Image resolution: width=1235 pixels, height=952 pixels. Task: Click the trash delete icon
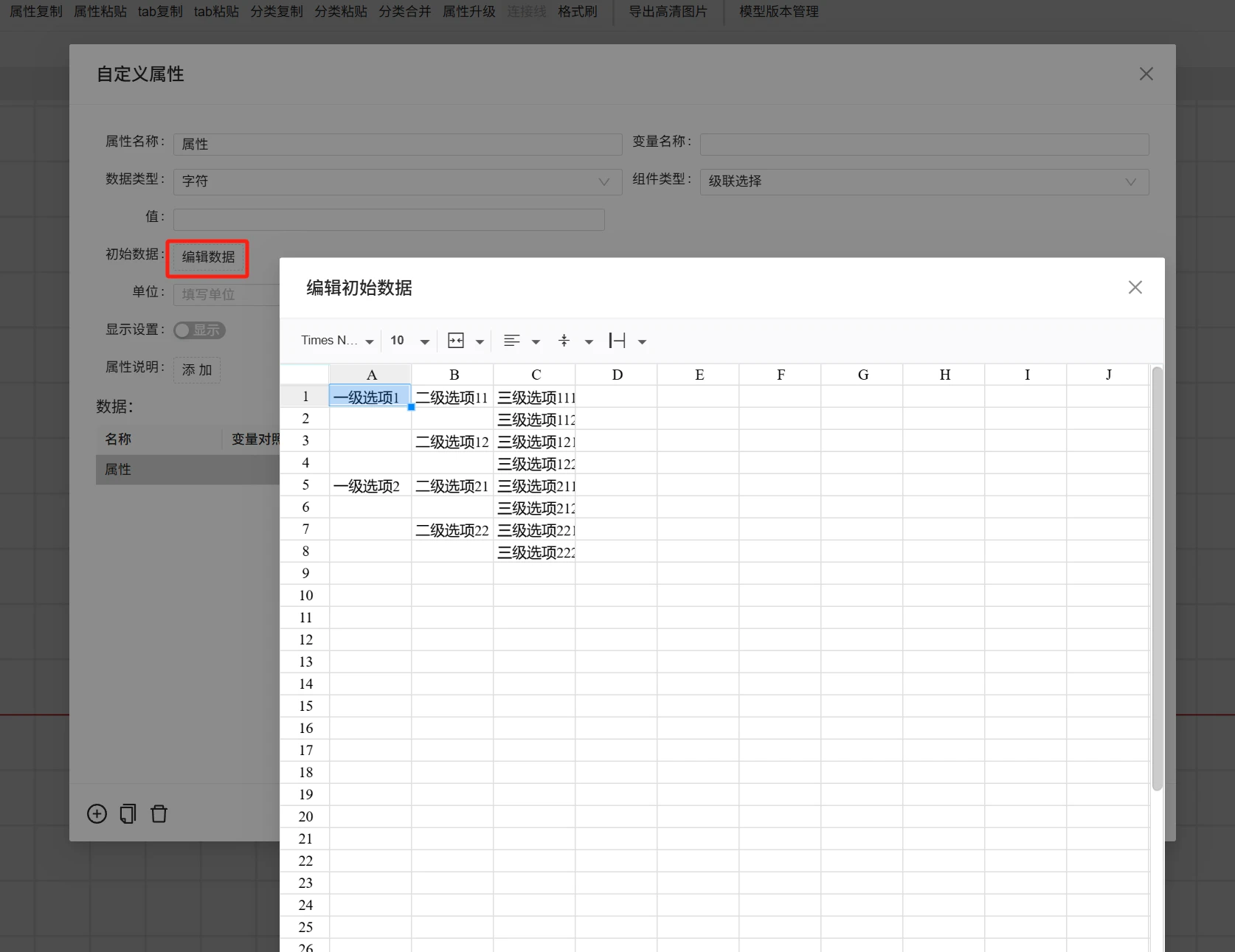[x=159, y=813]
